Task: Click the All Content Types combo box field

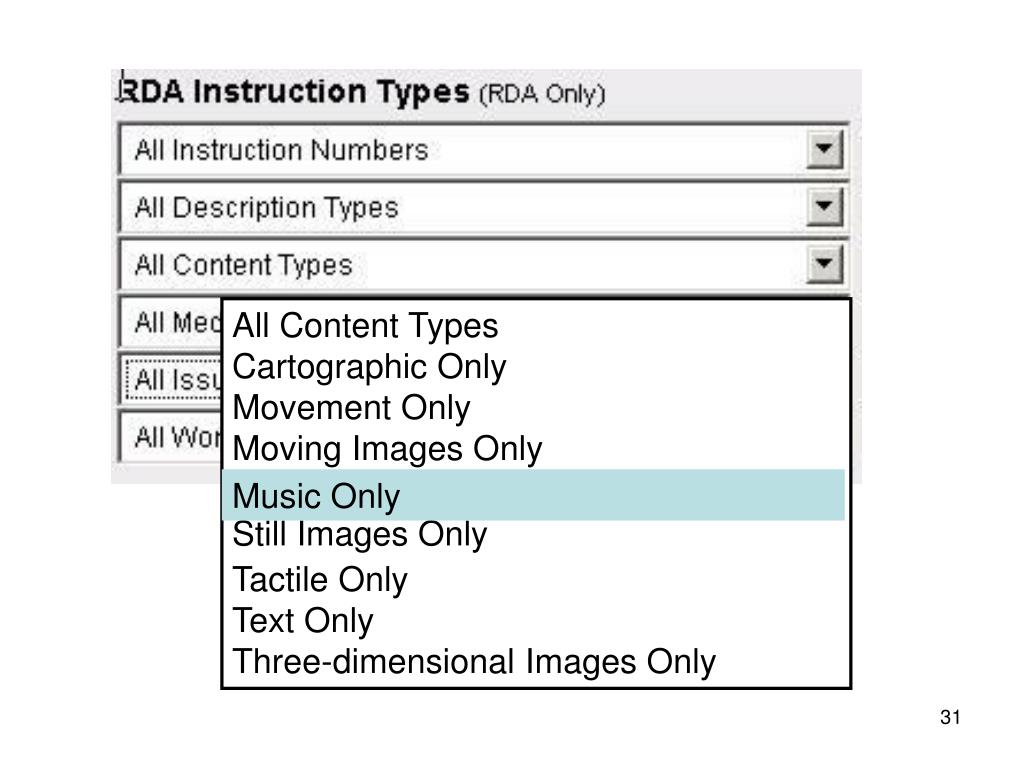Action: [484, 264]
